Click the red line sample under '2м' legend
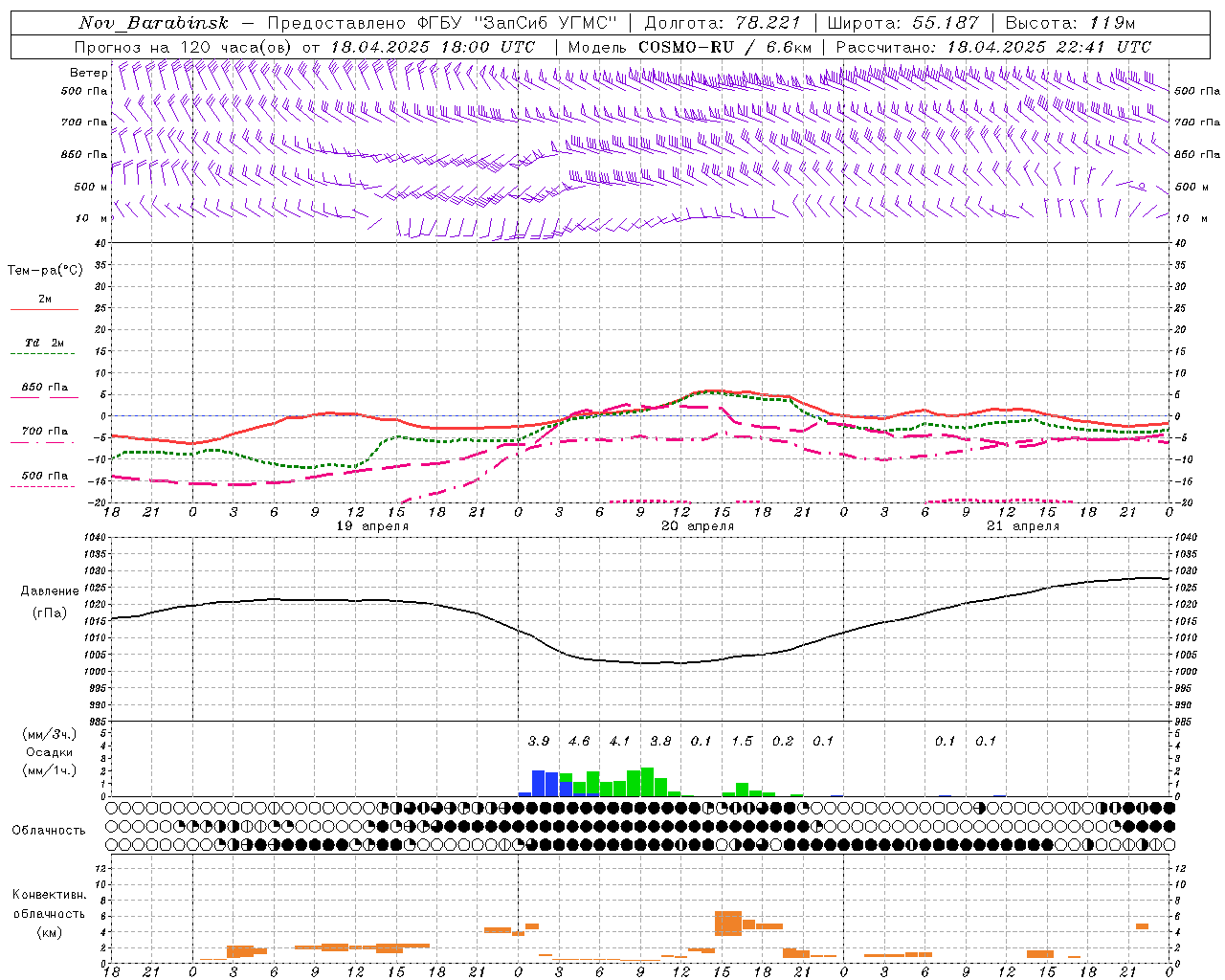The height and width of the screenshot is (980, 1225). click(x=44, y=309)
